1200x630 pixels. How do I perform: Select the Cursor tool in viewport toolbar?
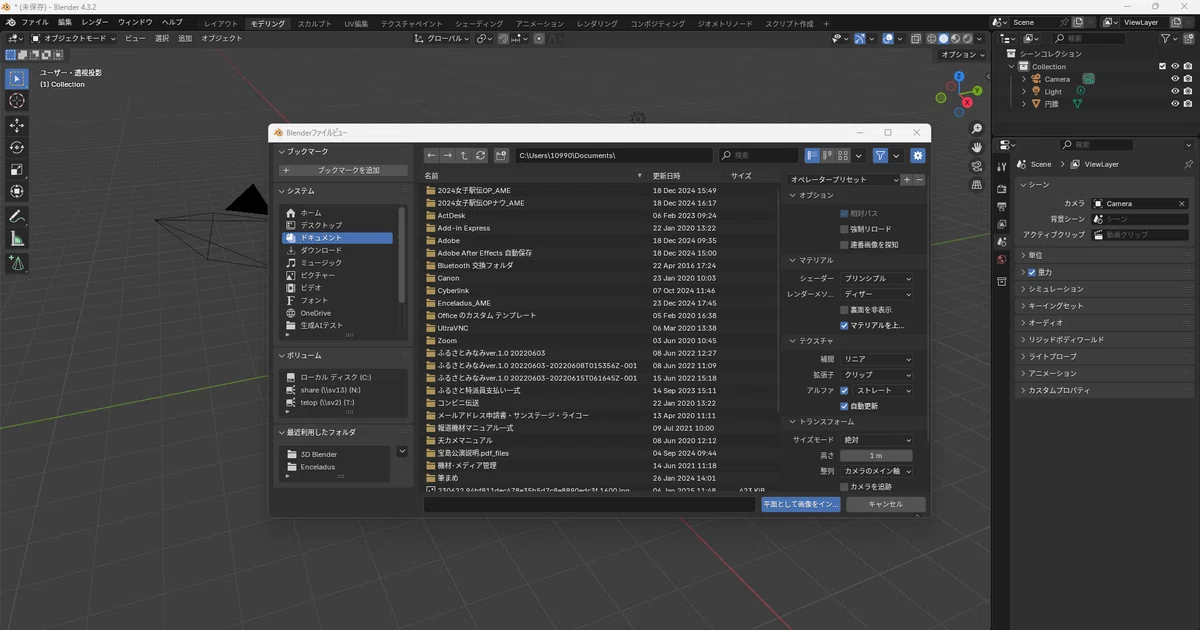(x=17, y=101)
